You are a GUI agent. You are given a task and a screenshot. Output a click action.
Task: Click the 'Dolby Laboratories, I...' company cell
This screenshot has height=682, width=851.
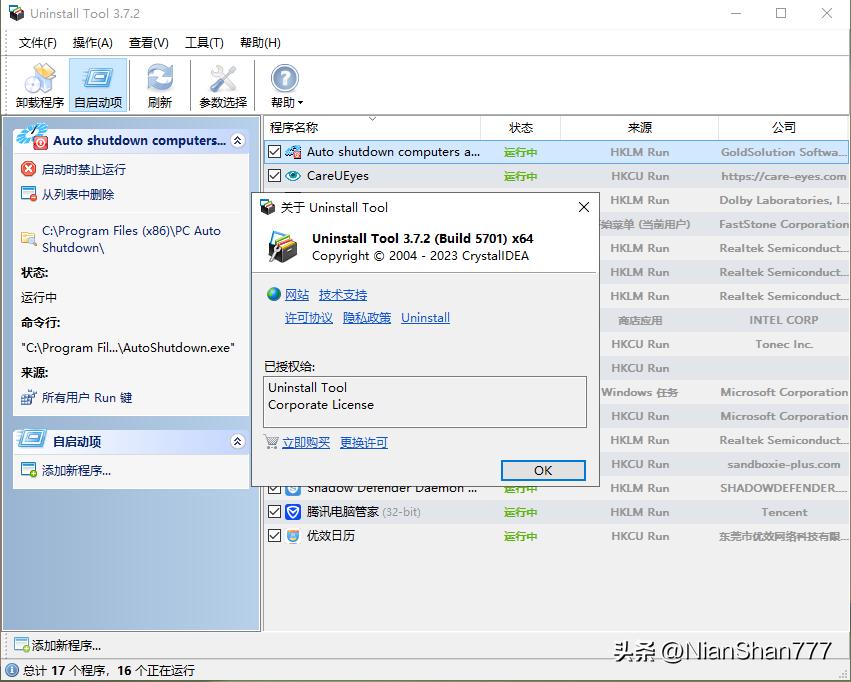pos(784,200)
